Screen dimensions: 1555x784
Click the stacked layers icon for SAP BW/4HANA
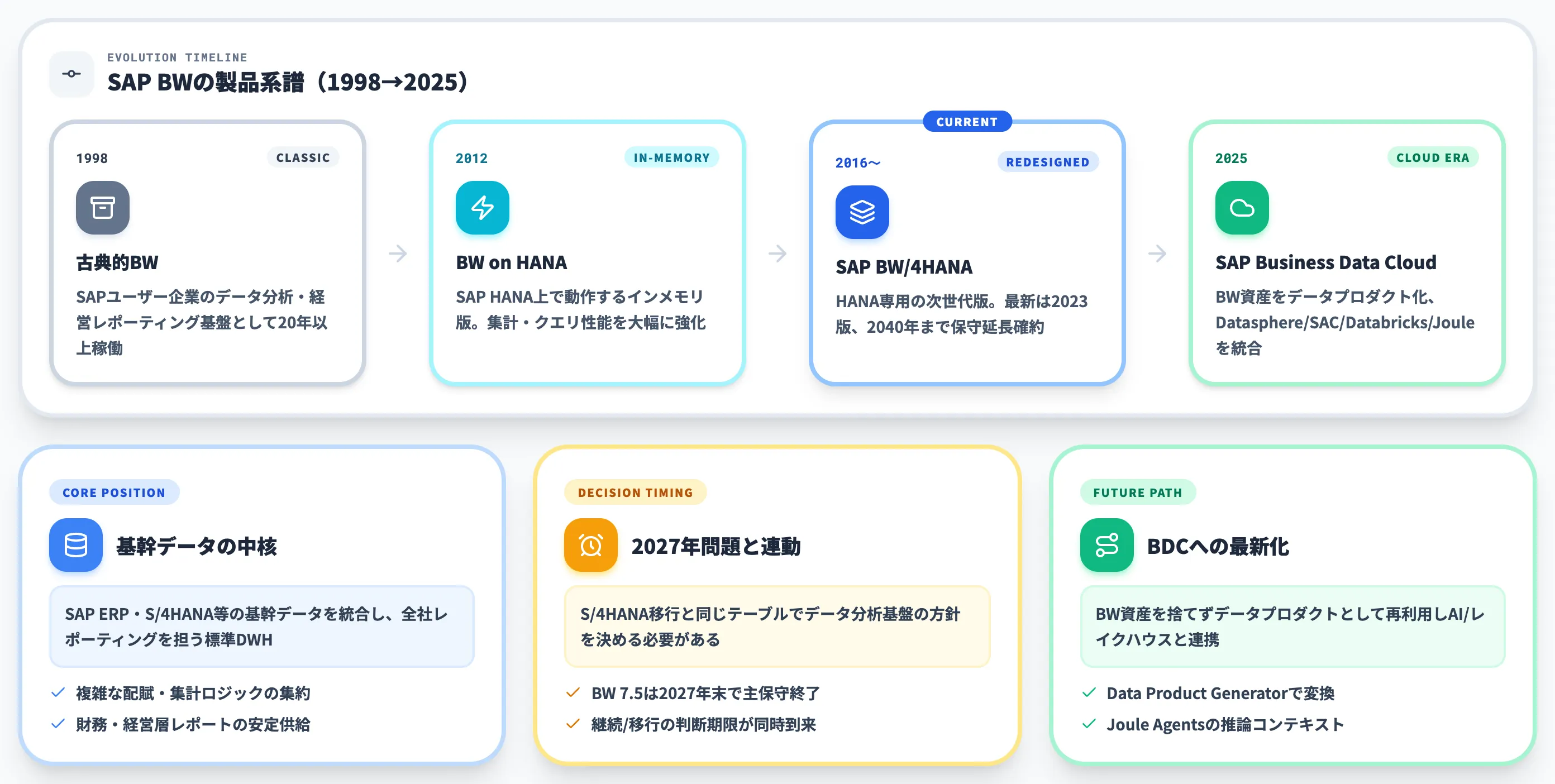tap(862, 212)
